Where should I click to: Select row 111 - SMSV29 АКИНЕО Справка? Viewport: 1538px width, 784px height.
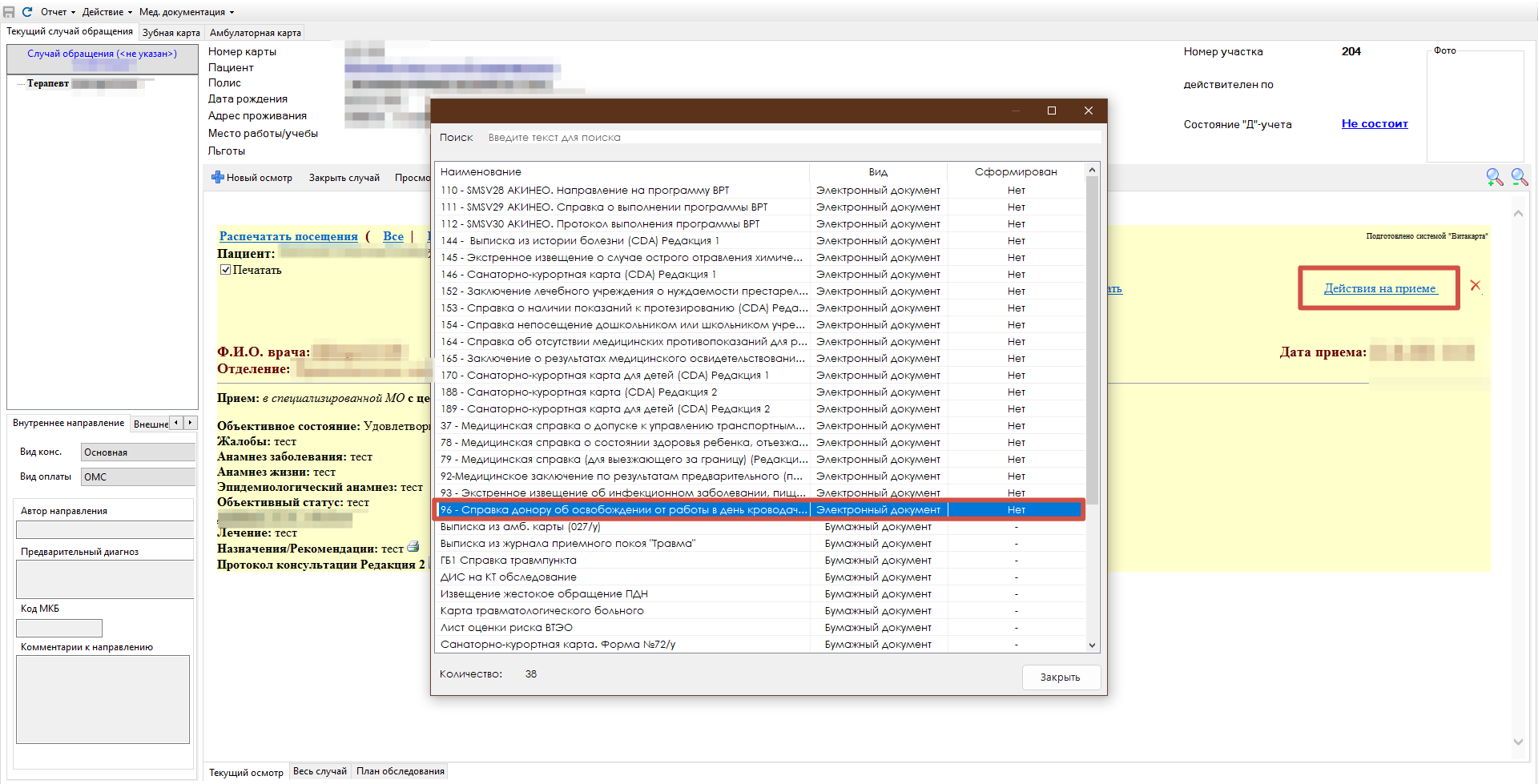(x=759, y=207)
